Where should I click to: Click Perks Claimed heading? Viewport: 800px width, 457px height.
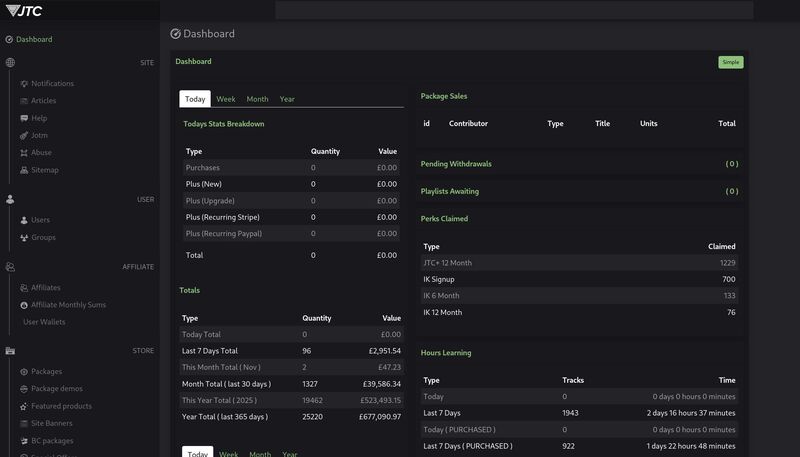[x=444, y=218]
